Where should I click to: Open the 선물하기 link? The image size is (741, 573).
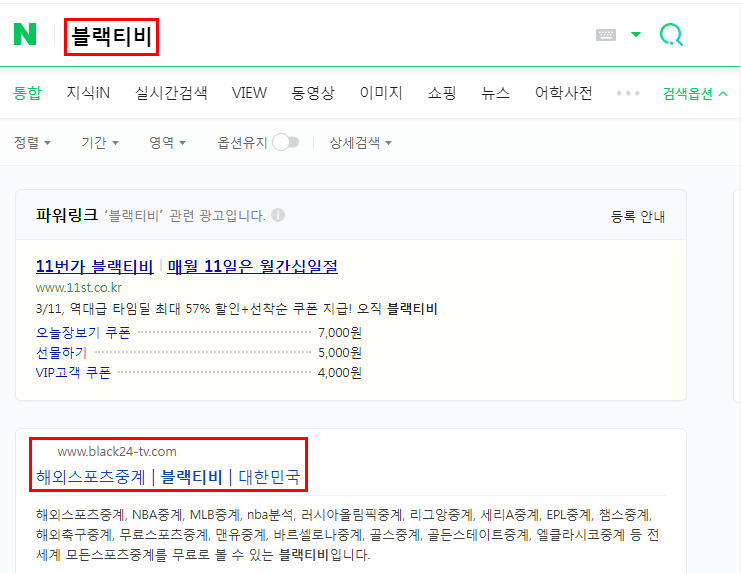coord(61,352)
